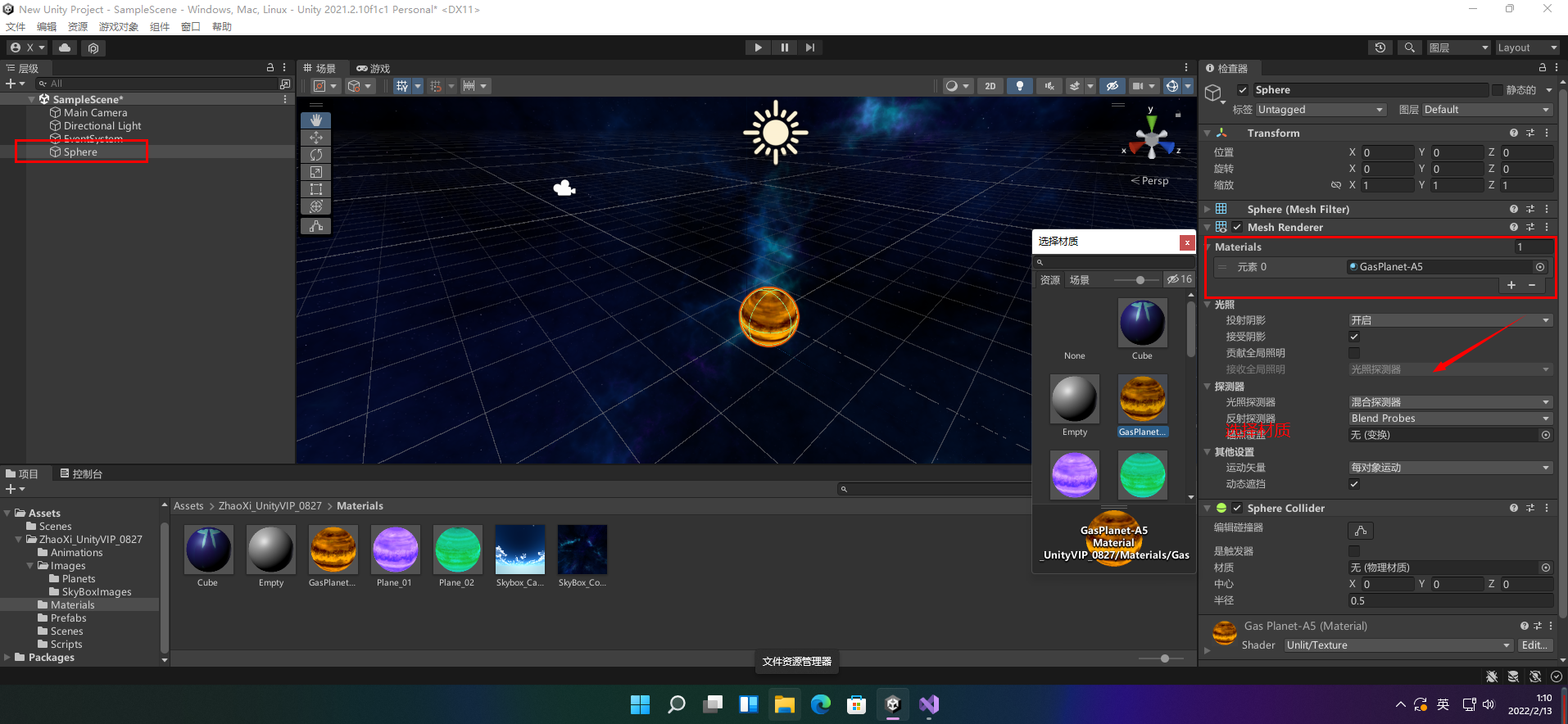Open the Layout dropdown

(x=1528, y=48)
